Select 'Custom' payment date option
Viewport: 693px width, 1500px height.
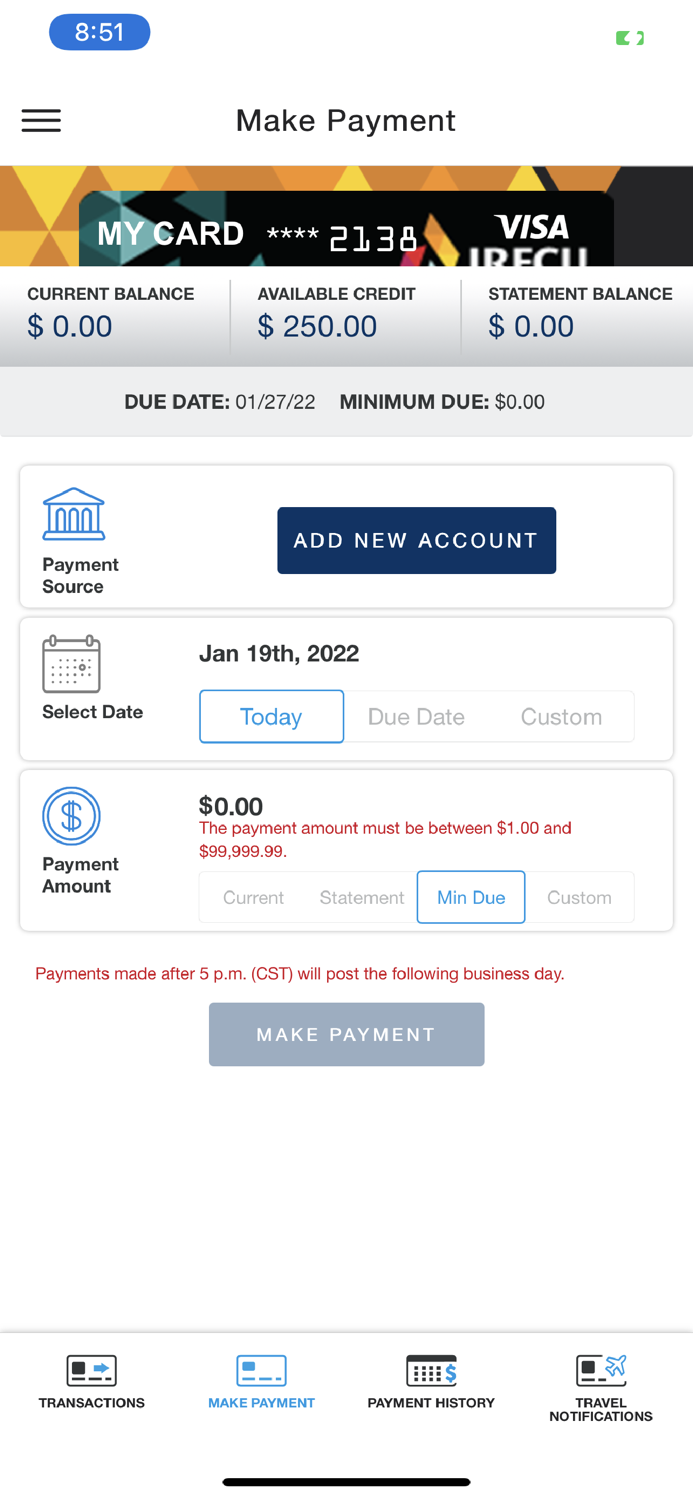[x=561, y=716]
